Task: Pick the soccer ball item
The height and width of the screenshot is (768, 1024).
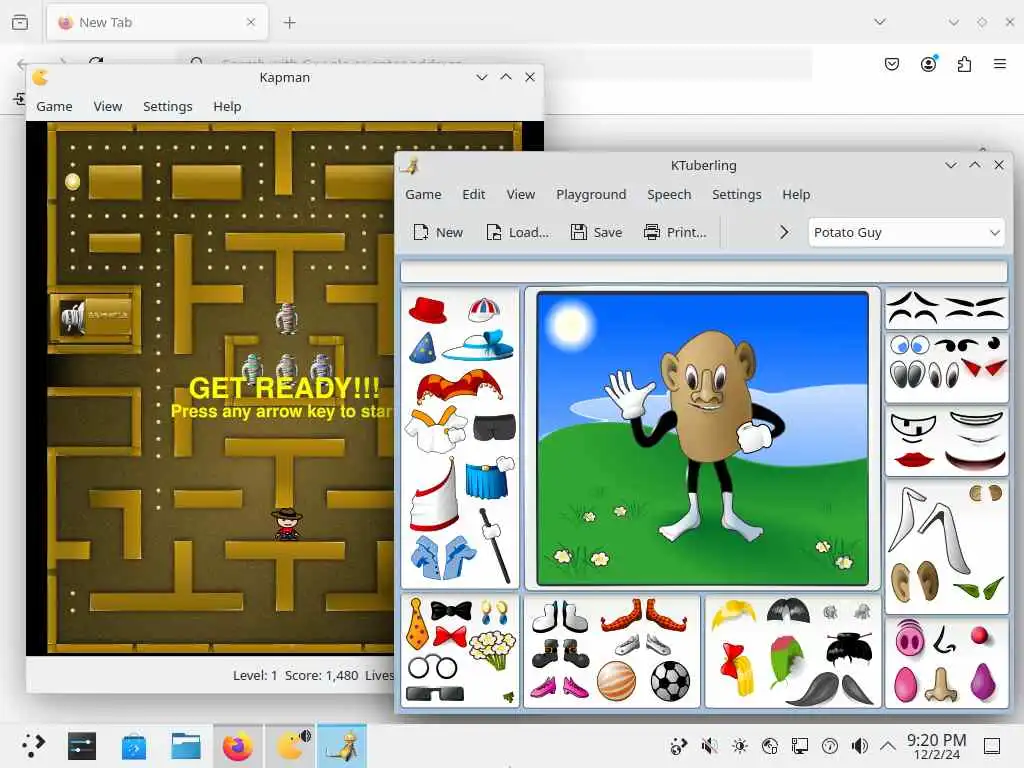Action: 670,681
